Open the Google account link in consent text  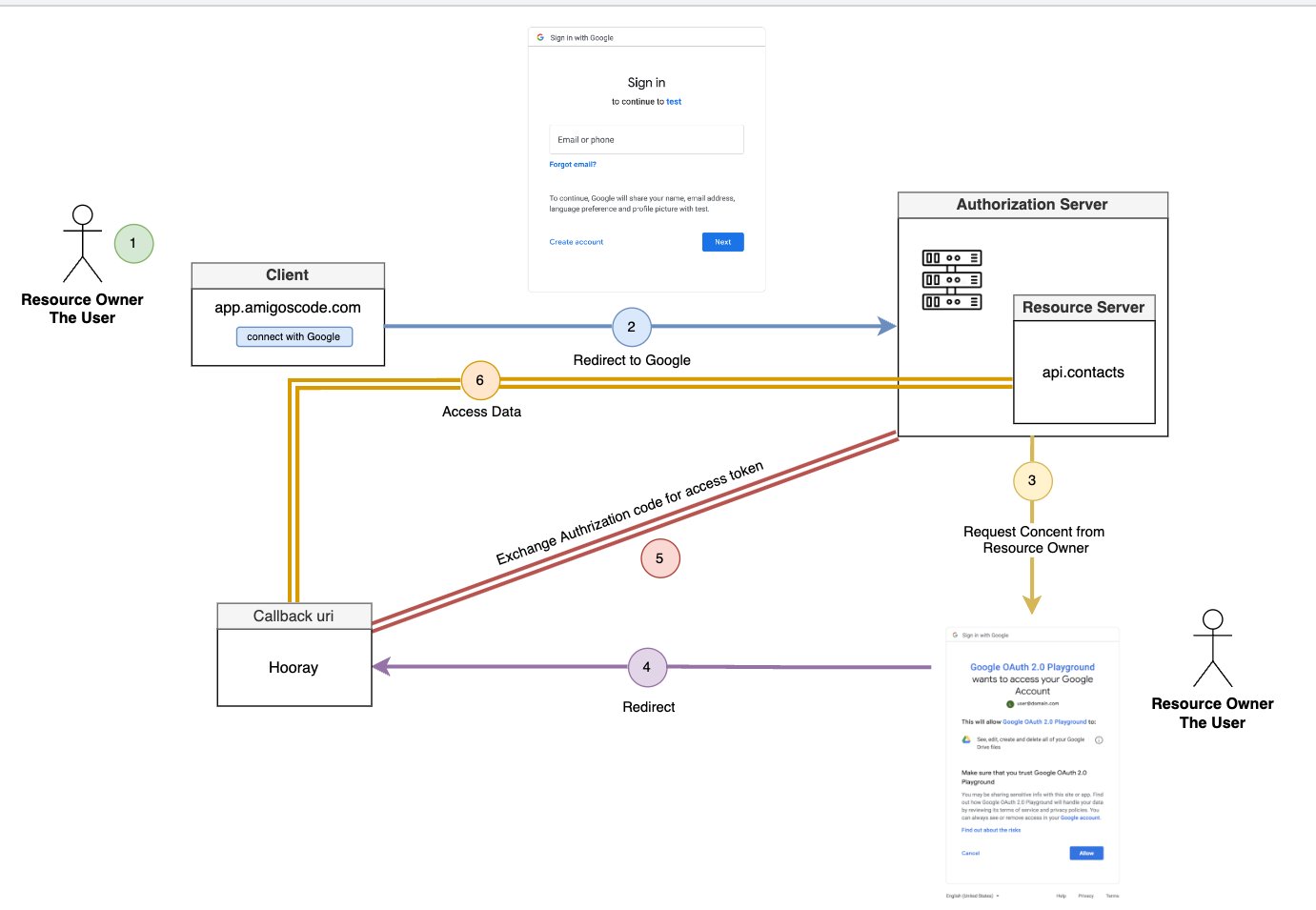click(1080, 818)
